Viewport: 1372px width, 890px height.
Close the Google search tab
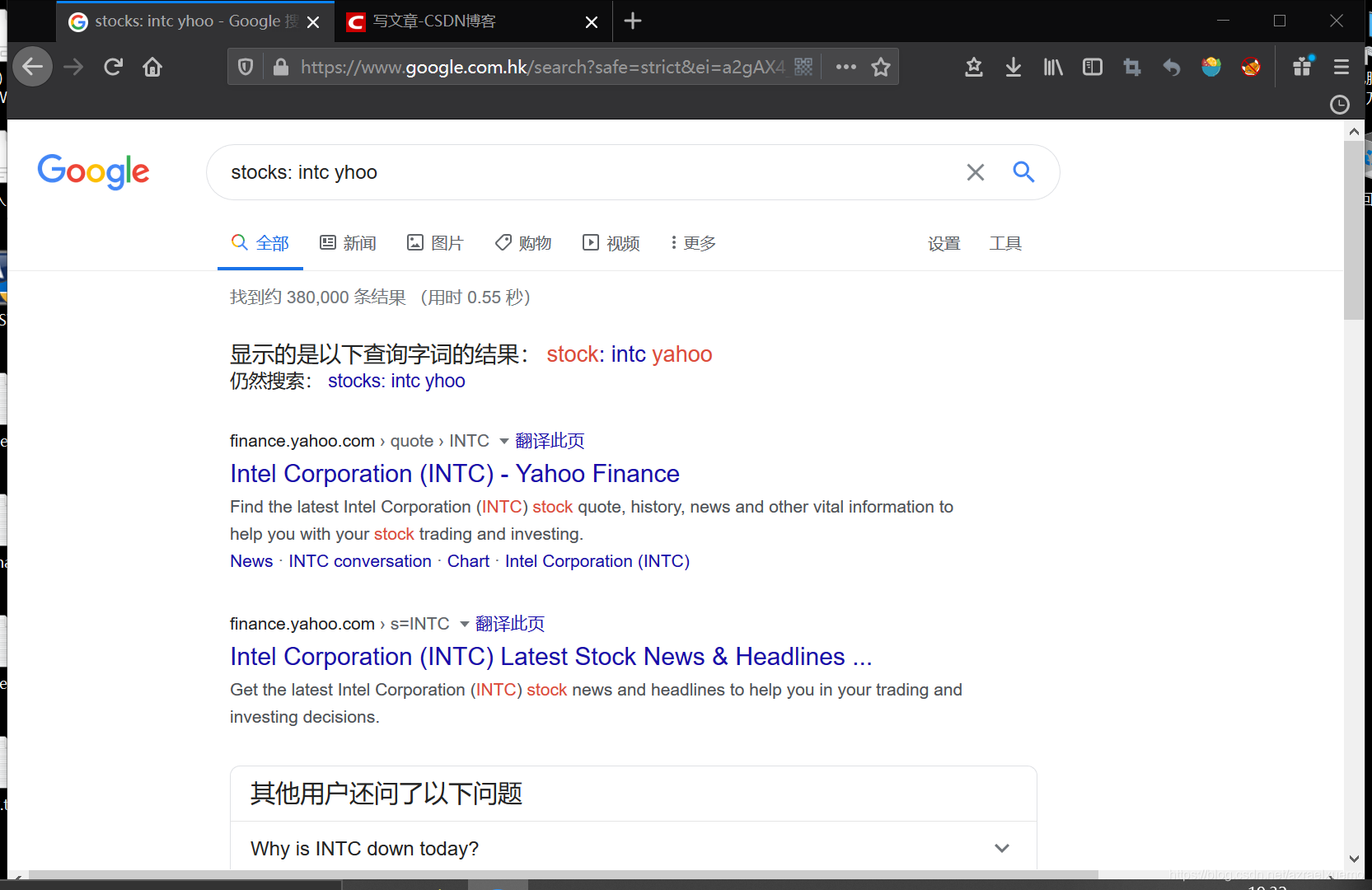pyautogui.click(x=313, y=22)
